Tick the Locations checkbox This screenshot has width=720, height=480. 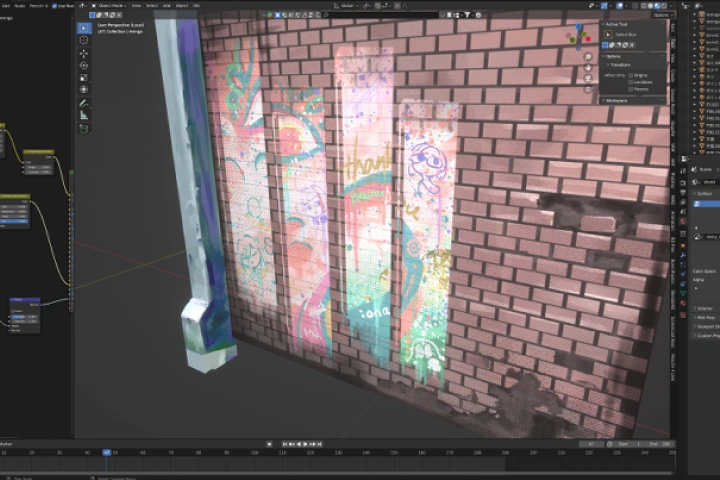click(630, 81)
